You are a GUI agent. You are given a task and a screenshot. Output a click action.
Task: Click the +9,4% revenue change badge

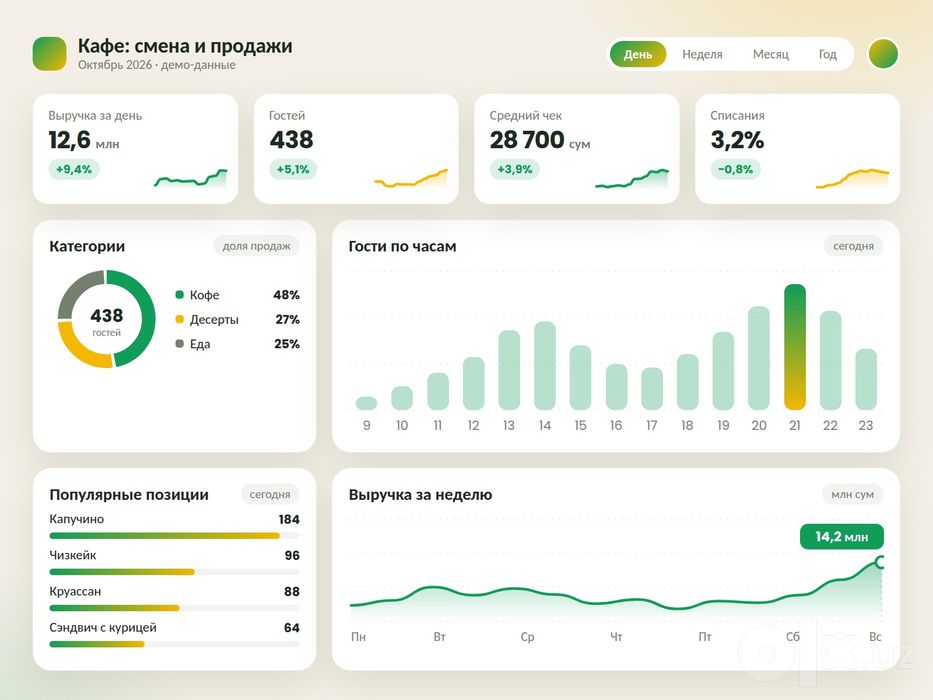tap(74, 169)
